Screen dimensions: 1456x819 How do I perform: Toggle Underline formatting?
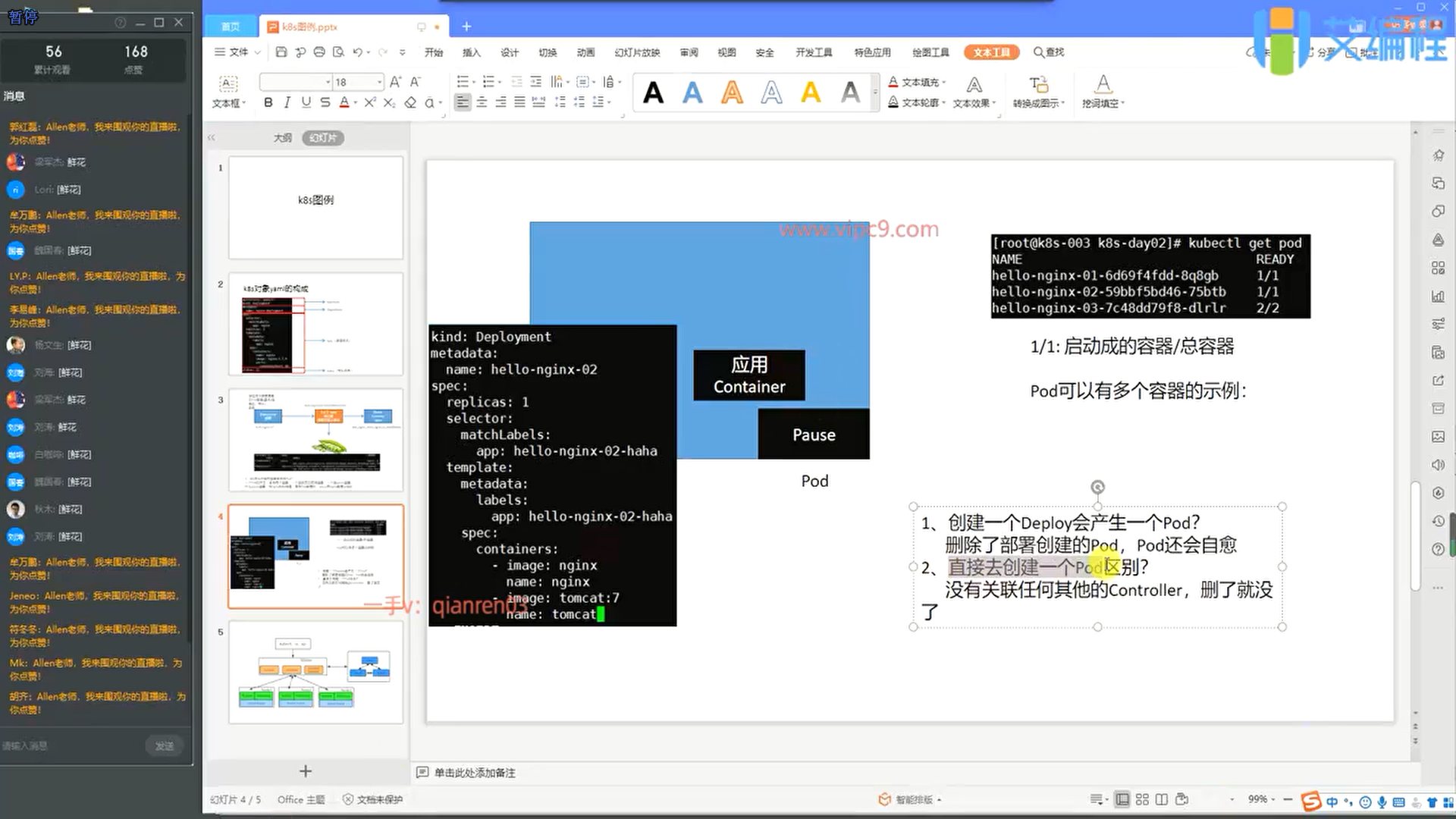[x=306, y=102]
